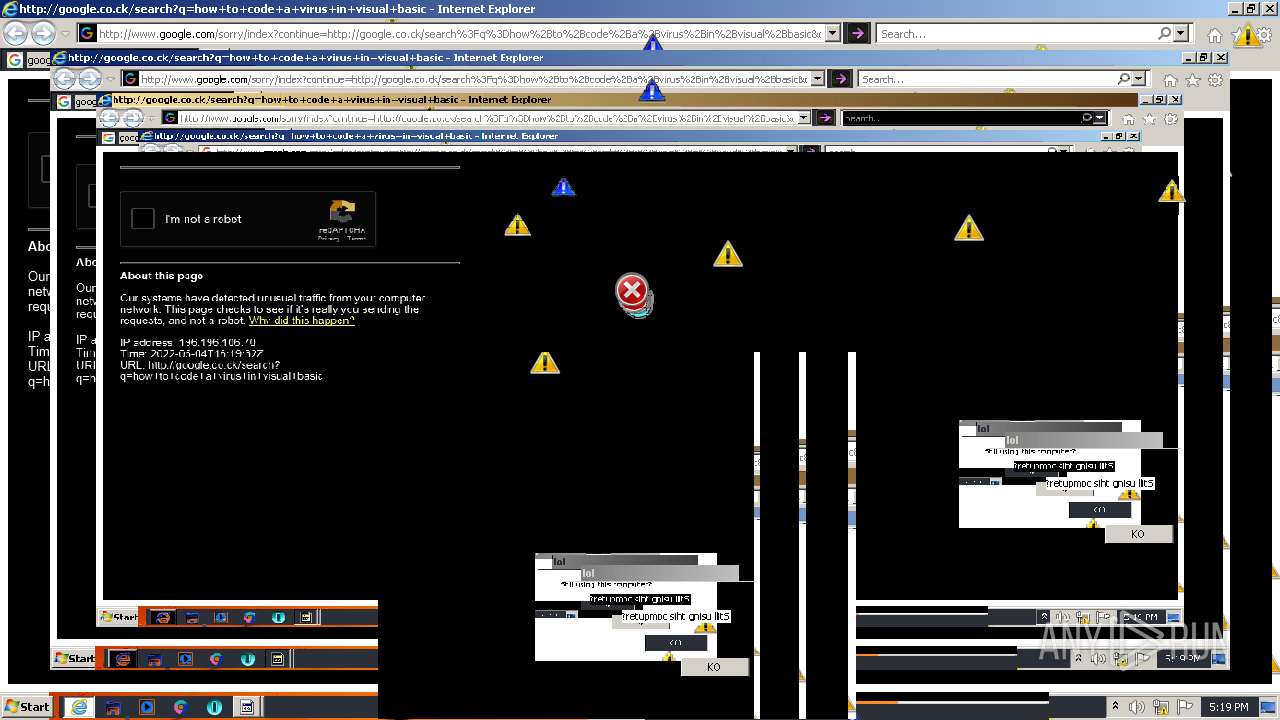Viewport: 1280px width, 720px height.
Task: Click the reCAPTCHA logo icon
Action: (x=342, y=211)
